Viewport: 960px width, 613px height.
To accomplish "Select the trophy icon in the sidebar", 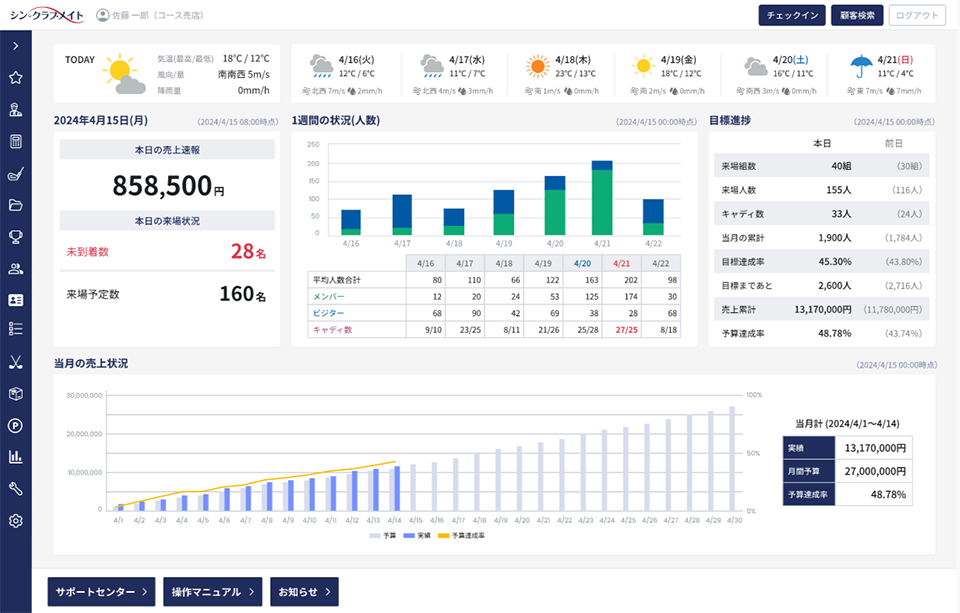I will (x=15, y=237).
